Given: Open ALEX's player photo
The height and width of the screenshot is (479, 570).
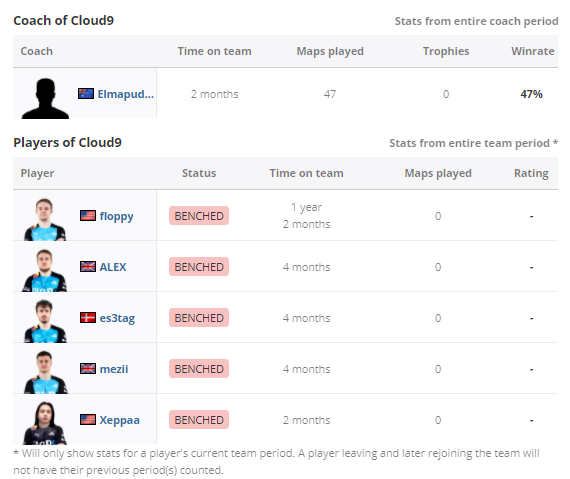Looking at the screenshot, I should click(45, 270).
